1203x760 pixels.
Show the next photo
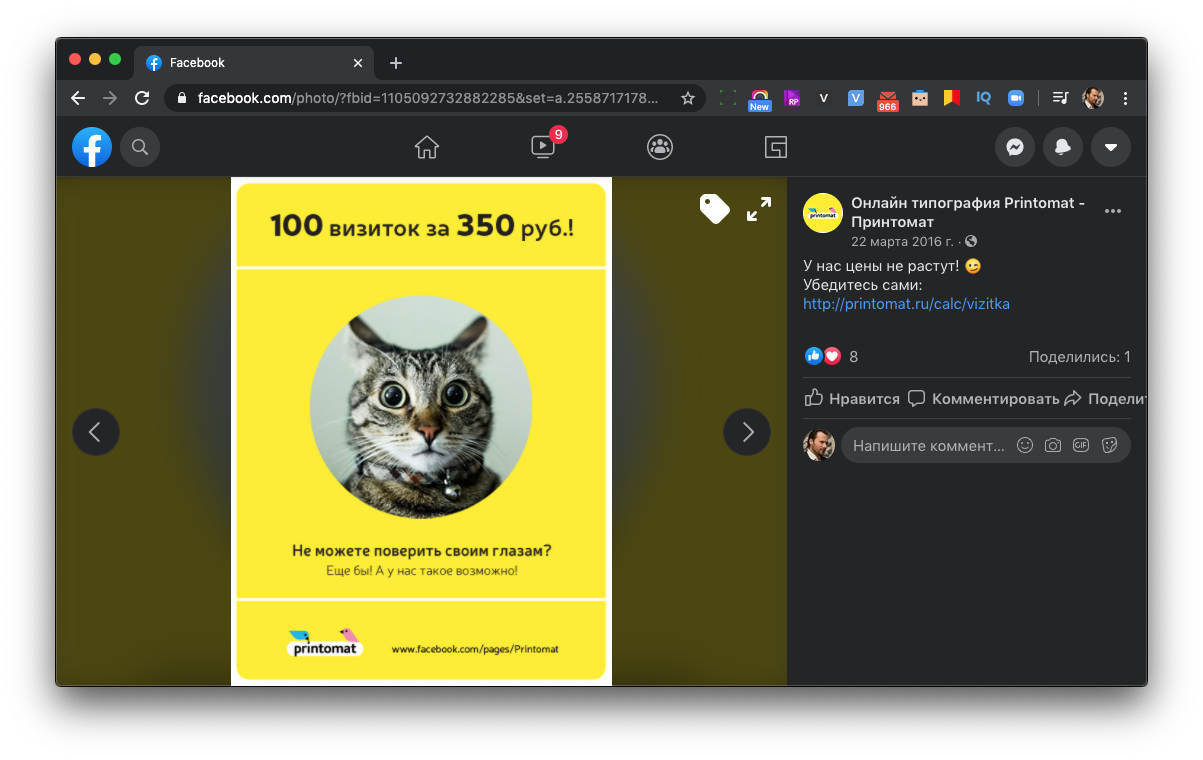click(747, 432)
